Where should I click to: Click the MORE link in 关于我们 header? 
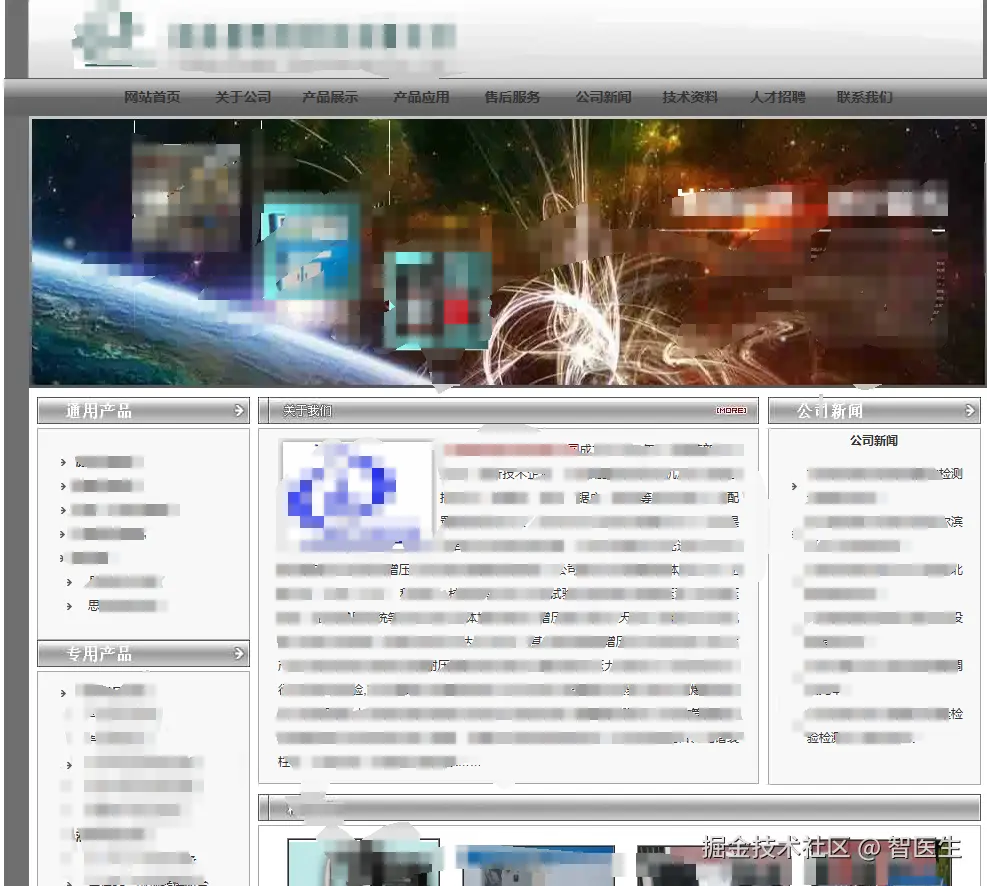tap(730, 410)
